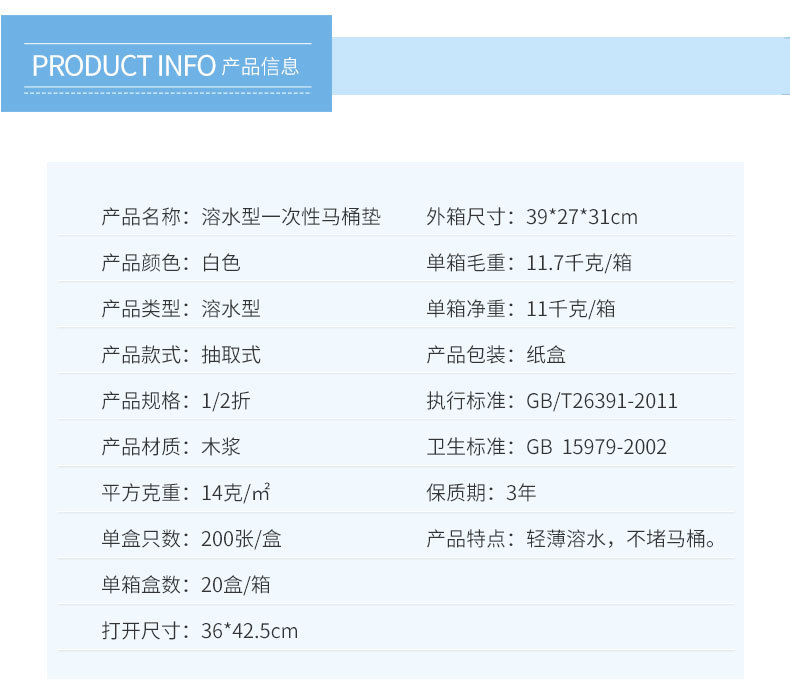Click the PRODUCT INFO 产品信息 header
The height and width of the screenshot is (689, 790).
[x=166, y=66]
